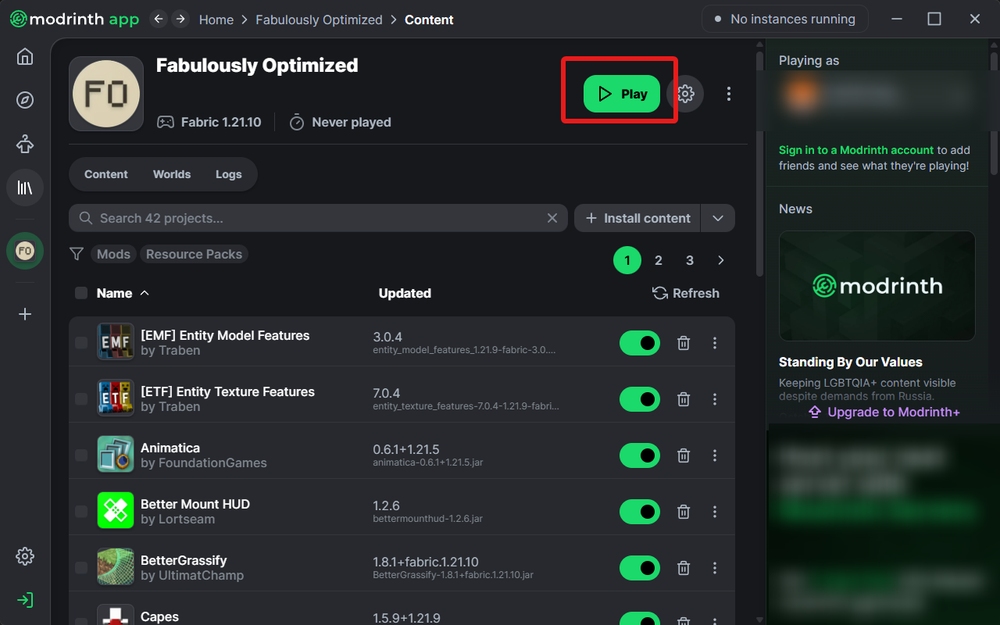
Task: Click the sign-in icon at sidebar bottom
Action: pyautogui.click(x=25, y=600)
